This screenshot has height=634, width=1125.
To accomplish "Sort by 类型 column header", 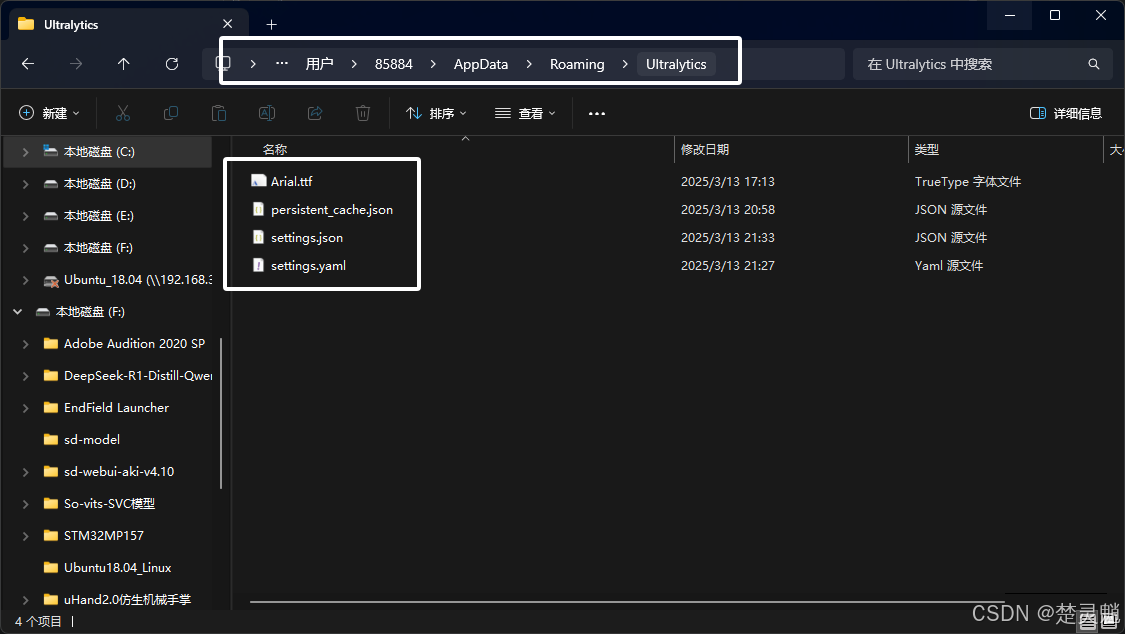I will (926, 149).
